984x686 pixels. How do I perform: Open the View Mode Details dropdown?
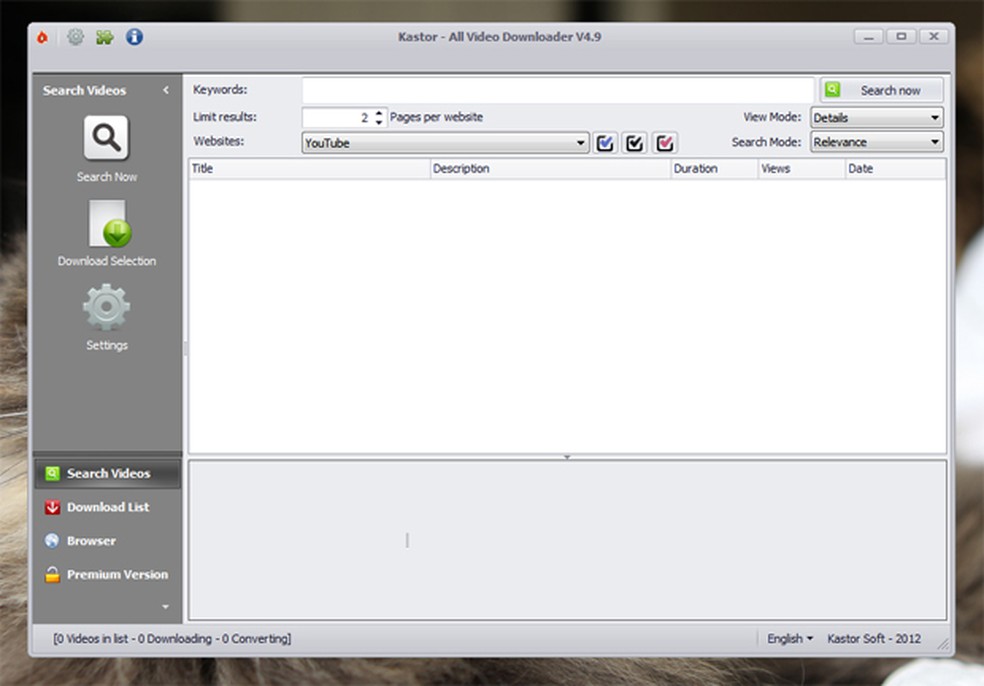[877, 117]
